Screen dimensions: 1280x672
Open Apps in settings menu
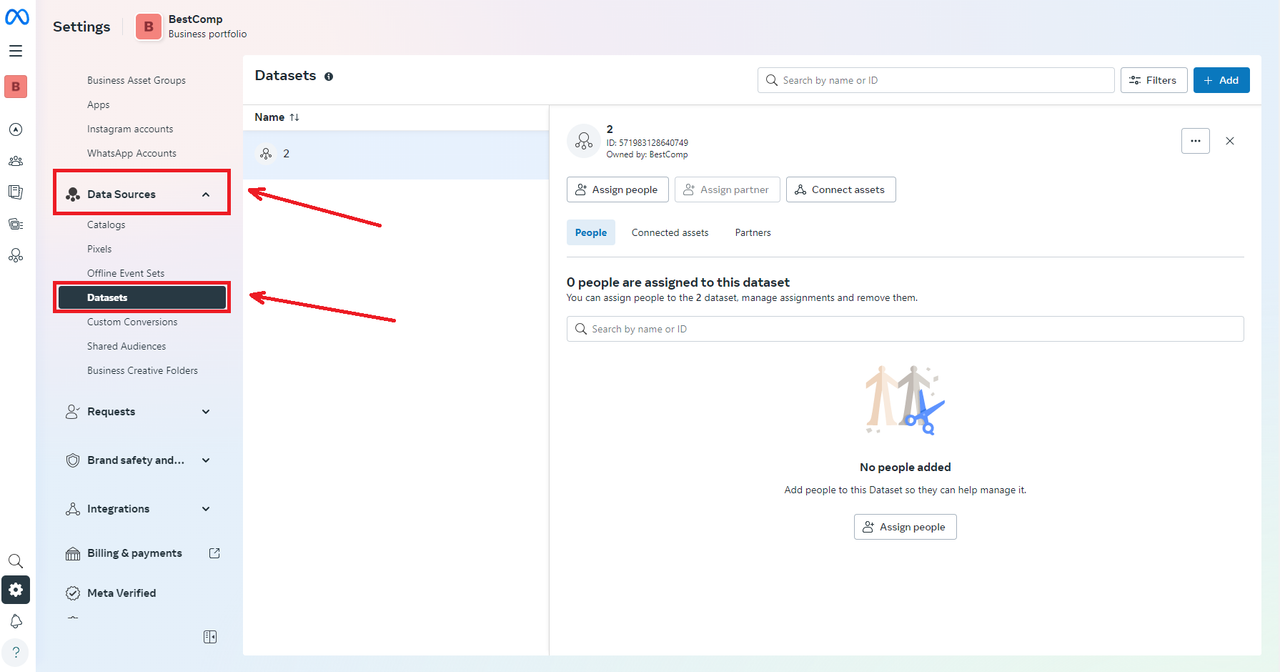tap(98, 105)
